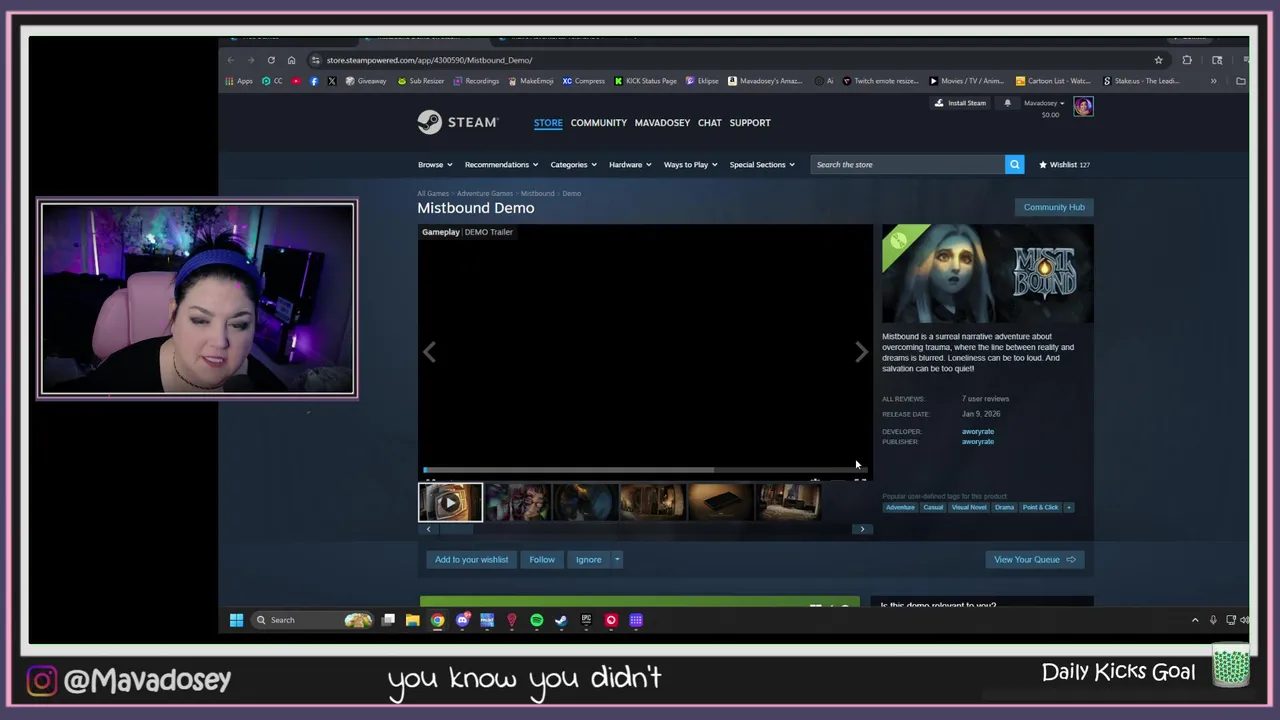The height and width of the screenshot is (720, 1280).
Task: Click the Adventure tag
Action: (900, 507)
